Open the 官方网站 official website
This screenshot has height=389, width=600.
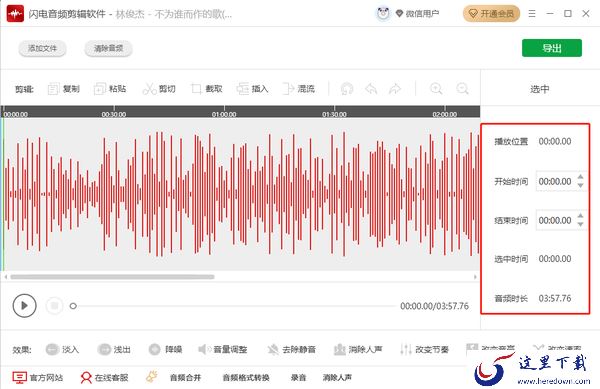coord(38,378)
